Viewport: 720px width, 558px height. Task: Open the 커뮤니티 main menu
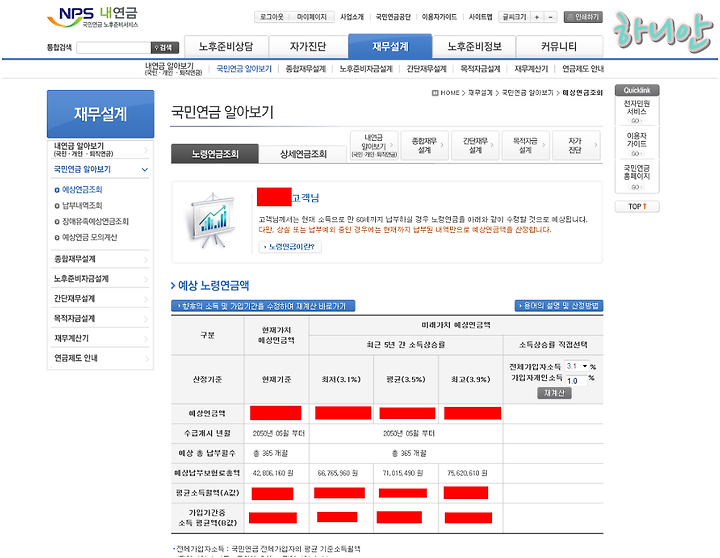pos(559,46)
